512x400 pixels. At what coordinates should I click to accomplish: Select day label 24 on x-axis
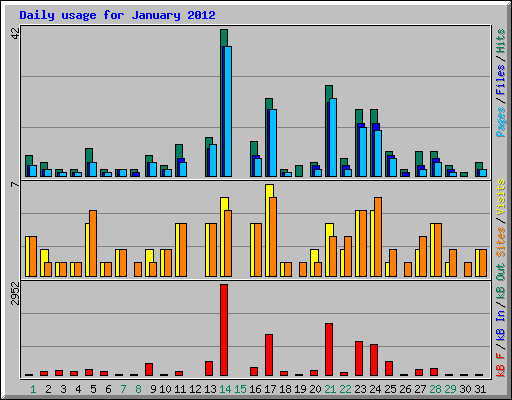coord(375,389)
